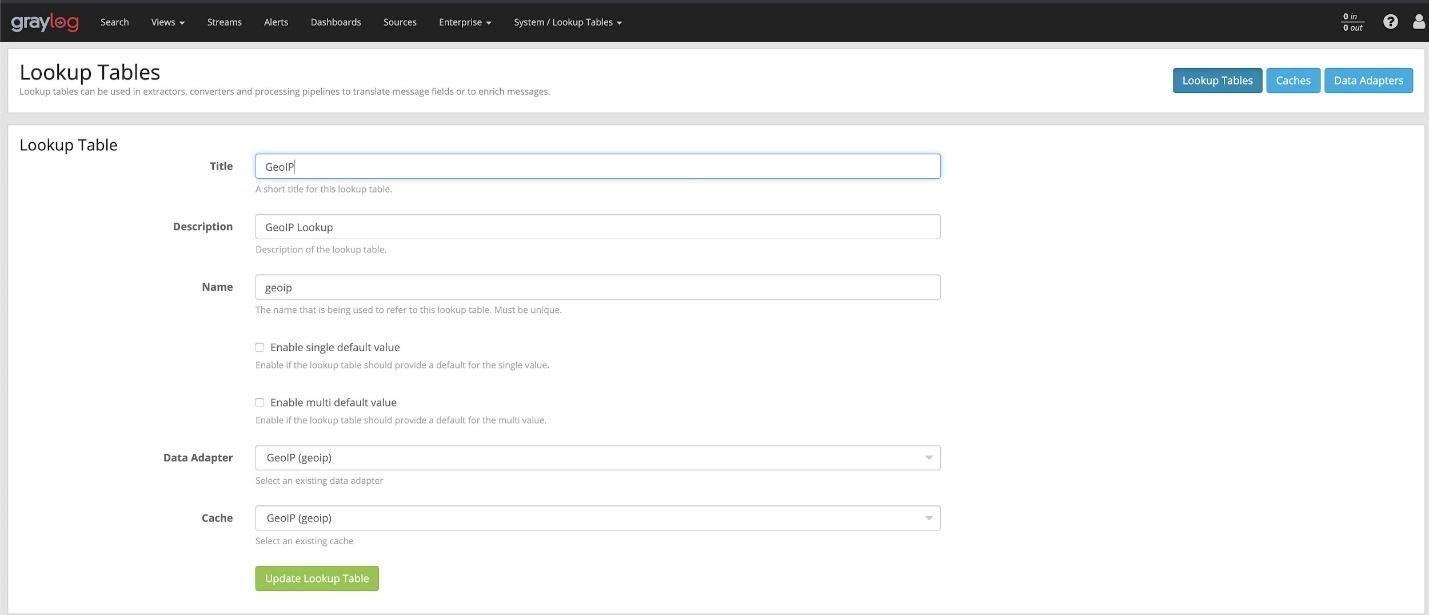
Task: Switch to the Data Adapters view
Action: (x=1368, y=80)
